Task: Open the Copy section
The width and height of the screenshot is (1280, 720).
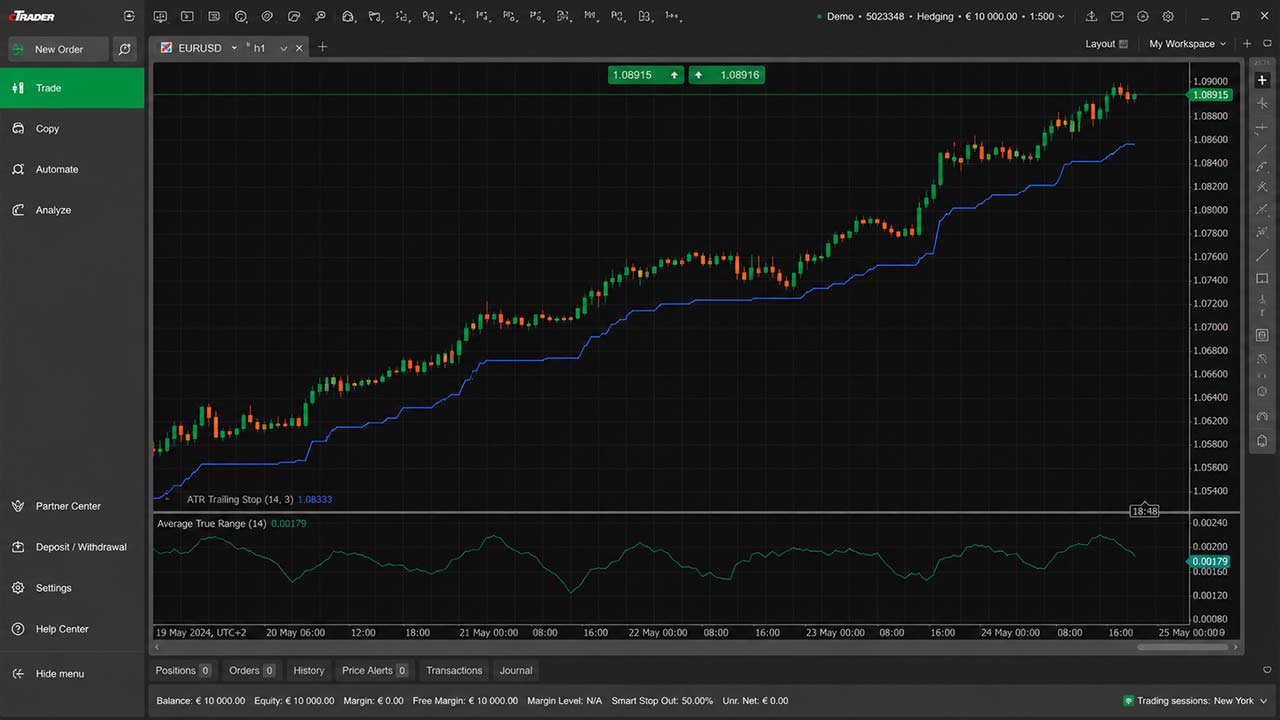Action: (x=72, y=129)
